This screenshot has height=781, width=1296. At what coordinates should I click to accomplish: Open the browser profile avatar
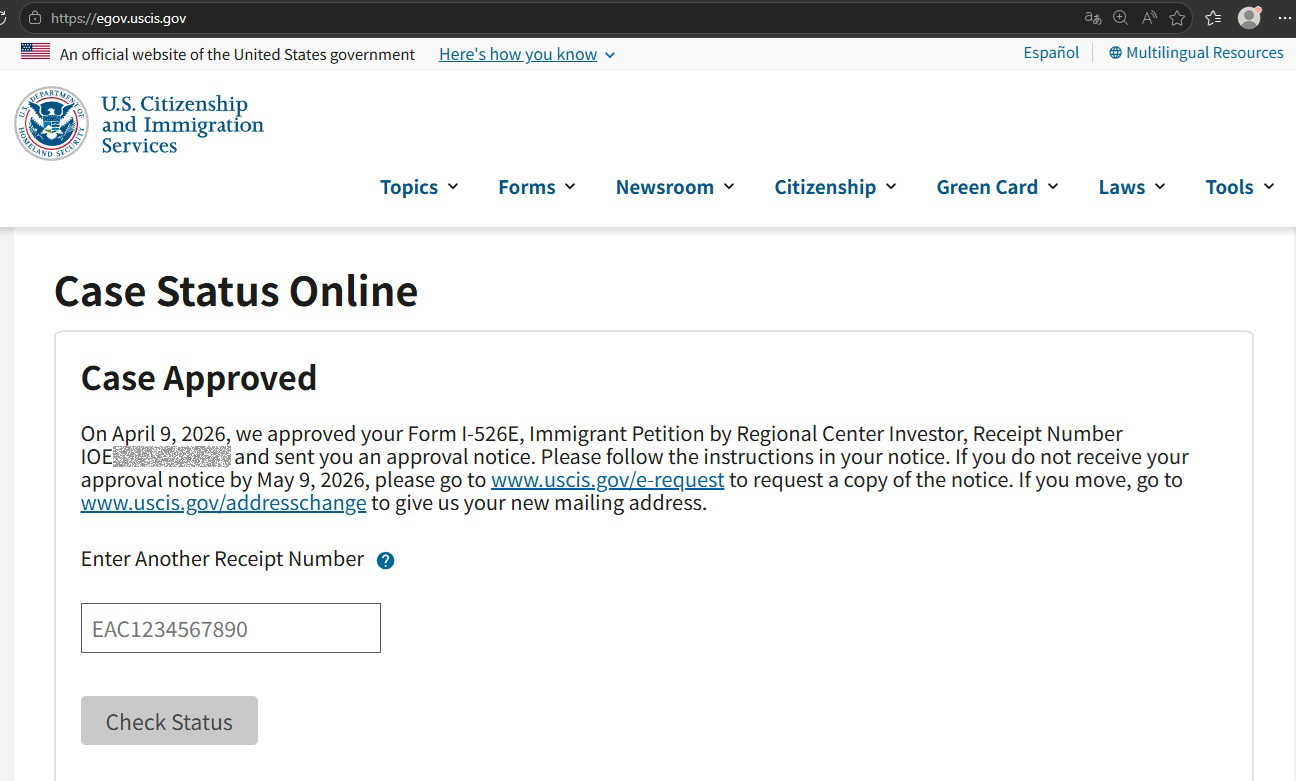pyautogui.click(x=1249, y=18)
